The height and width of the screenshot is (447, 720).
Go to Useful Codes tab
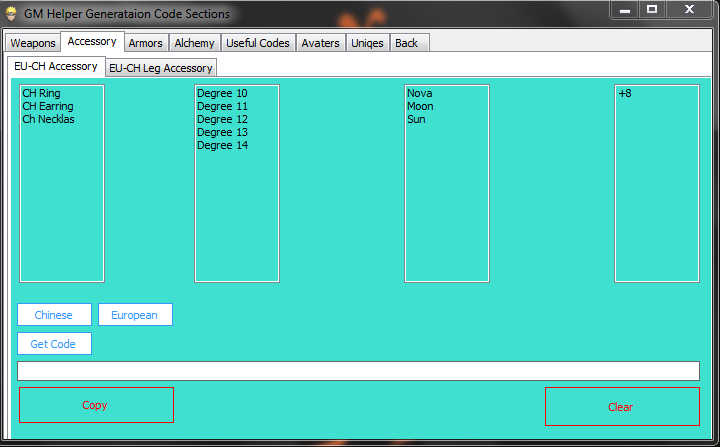[x=258, y=43]
